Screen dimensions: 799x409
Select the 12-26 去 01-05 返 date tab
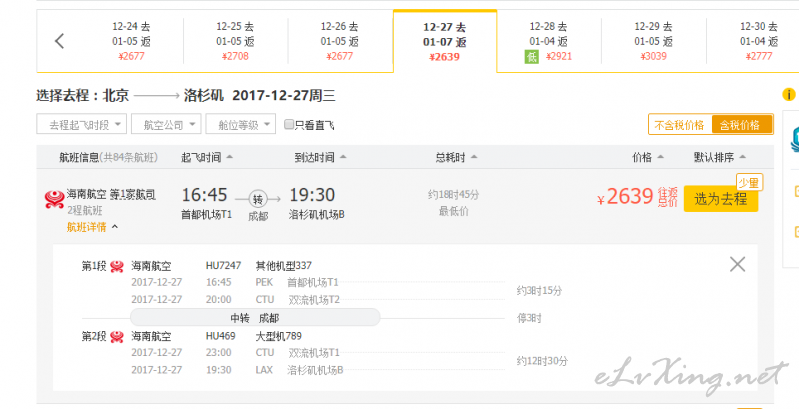click(x=339, y=41)
